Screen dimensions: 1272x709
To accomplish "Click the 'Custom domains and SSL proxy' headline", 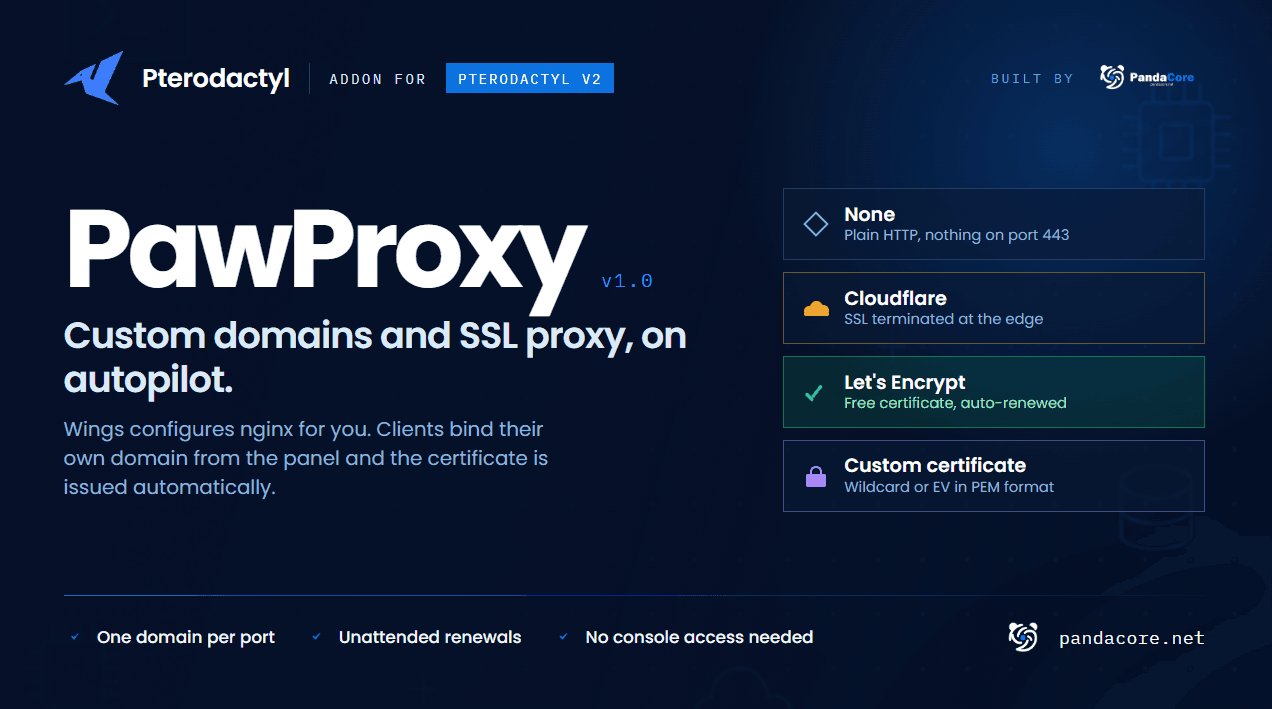I will point(375,357).
